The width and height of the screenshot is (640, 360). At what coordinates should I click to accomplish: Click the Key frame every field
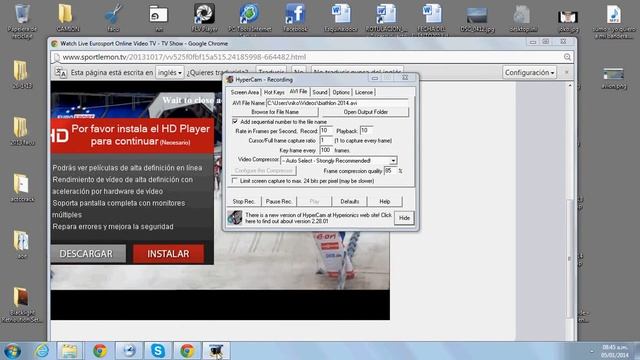tap(326, 150)
